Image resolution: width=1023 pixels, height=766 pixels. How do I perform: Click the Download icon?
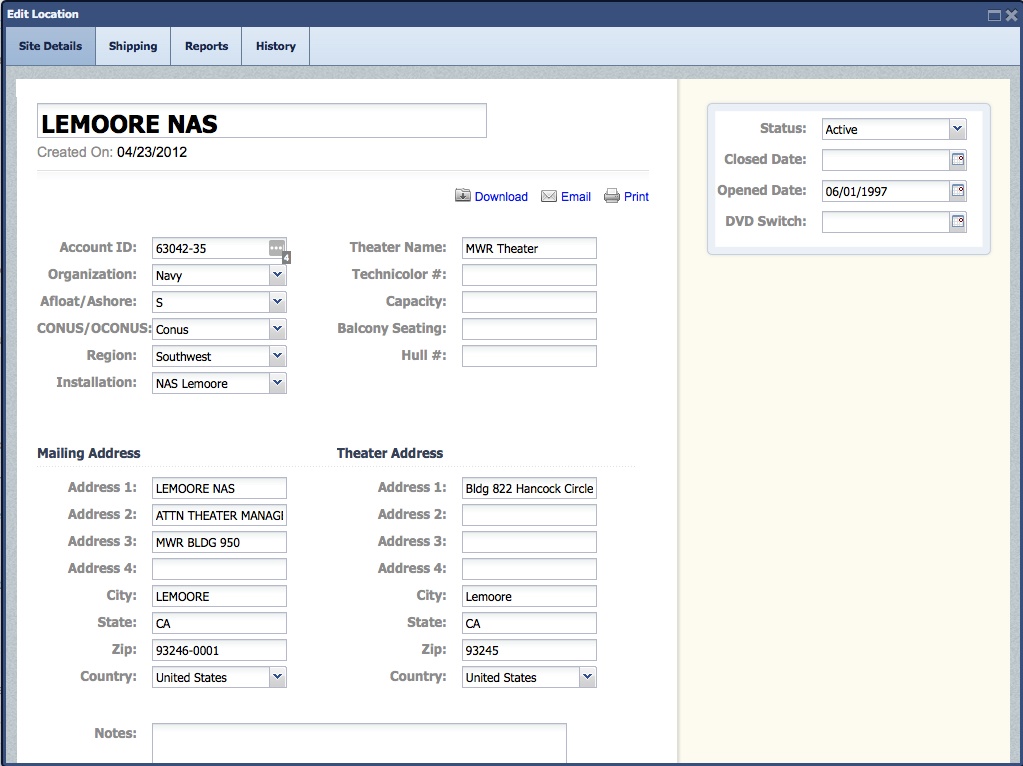click(463, 196)
